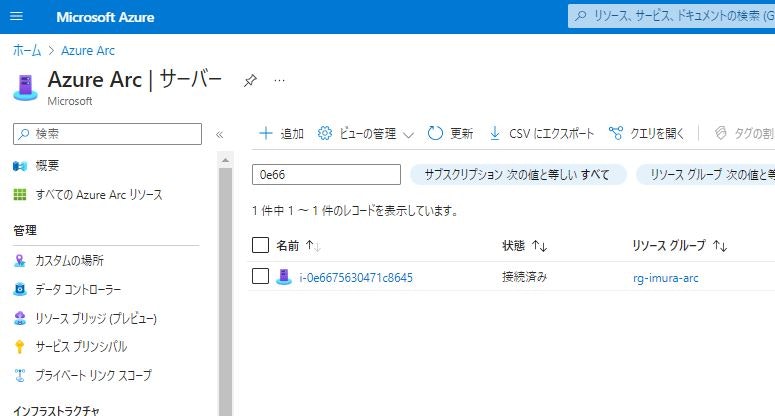Click the sidebar scrollbar track
775x416 pixels.
225,291
